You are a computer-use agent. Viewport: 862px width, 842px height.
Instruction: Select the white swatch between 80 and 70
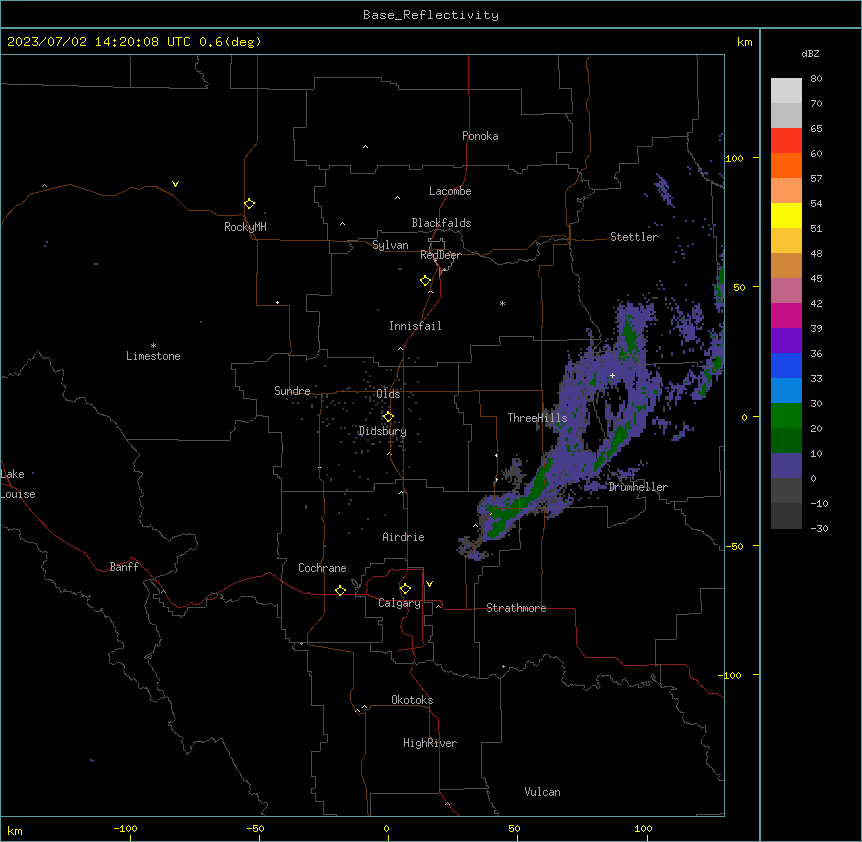tap(786, 91)
